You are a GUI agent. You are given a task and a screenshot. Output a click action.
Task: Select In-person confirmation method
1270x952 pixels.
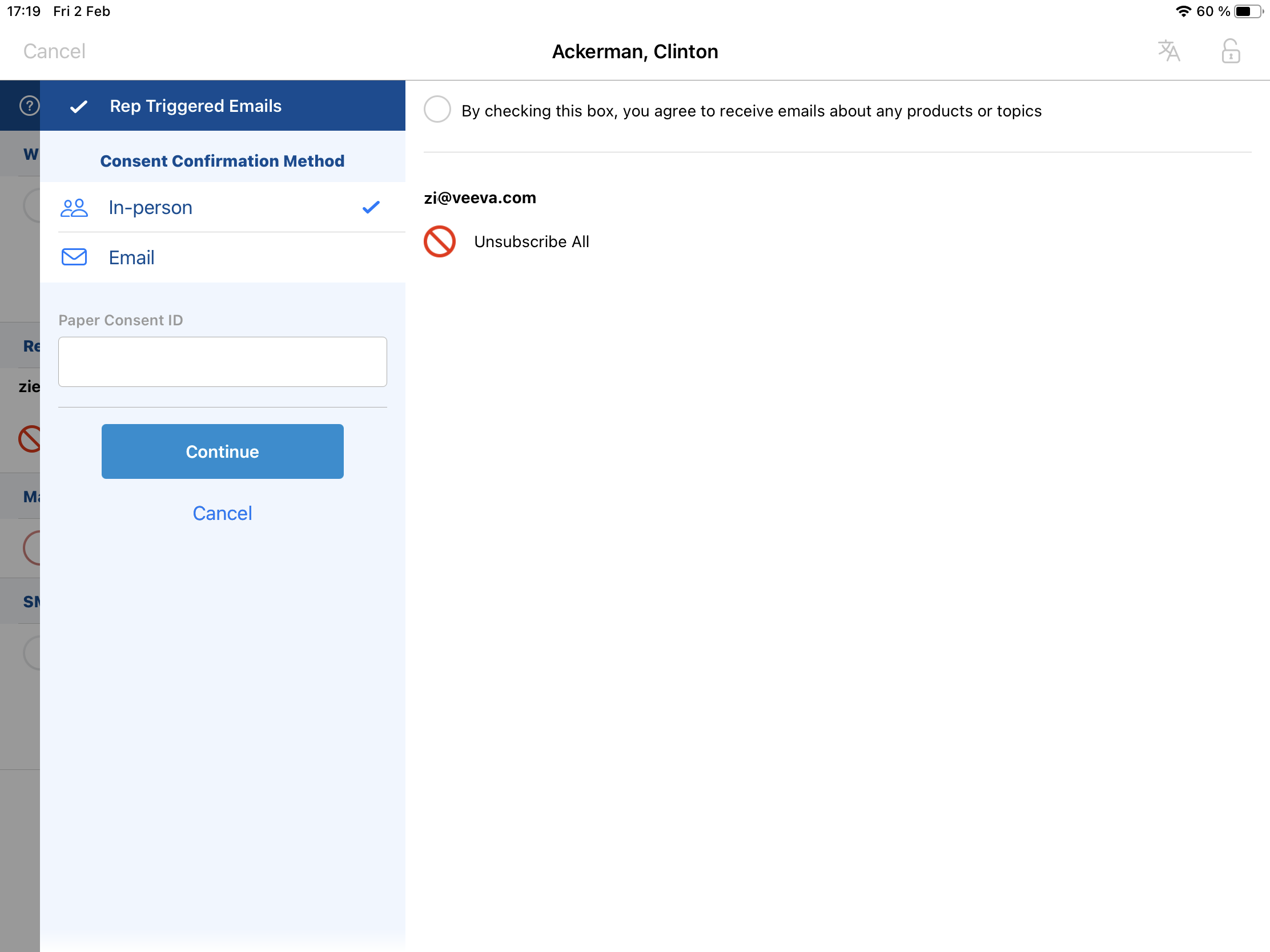[x=150, y=208]
